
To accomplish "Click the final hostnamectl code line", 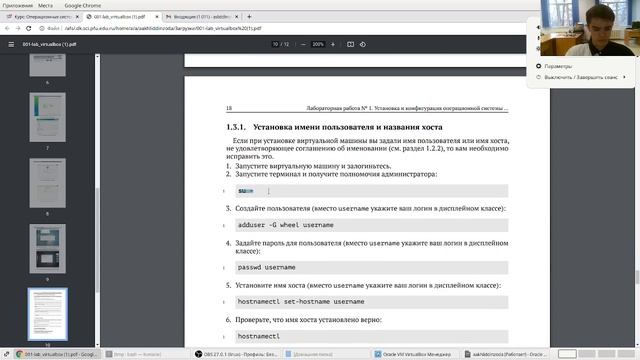I will coord(371,336).
